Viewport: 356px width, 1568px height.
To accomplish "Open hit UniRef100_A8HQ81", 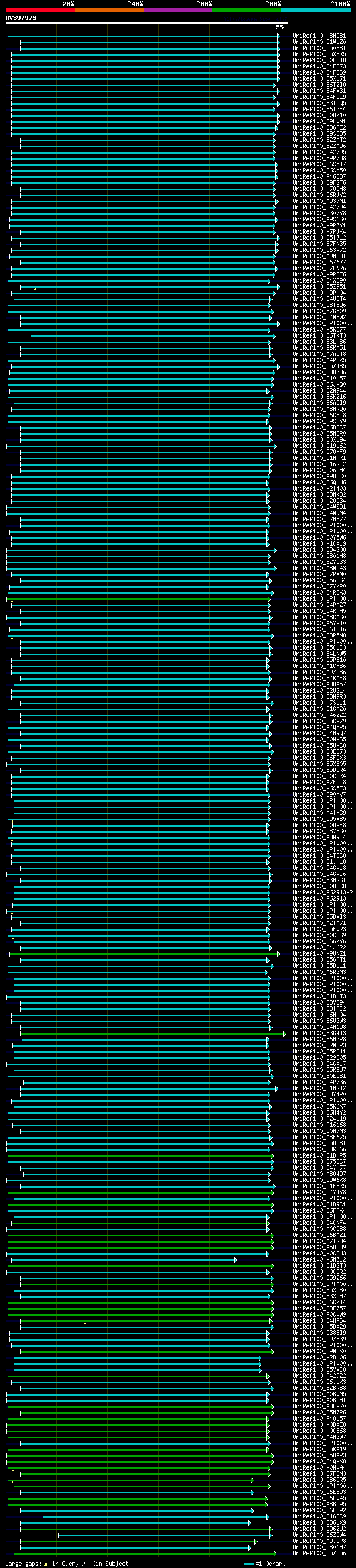I will click(x=319, y=36).
